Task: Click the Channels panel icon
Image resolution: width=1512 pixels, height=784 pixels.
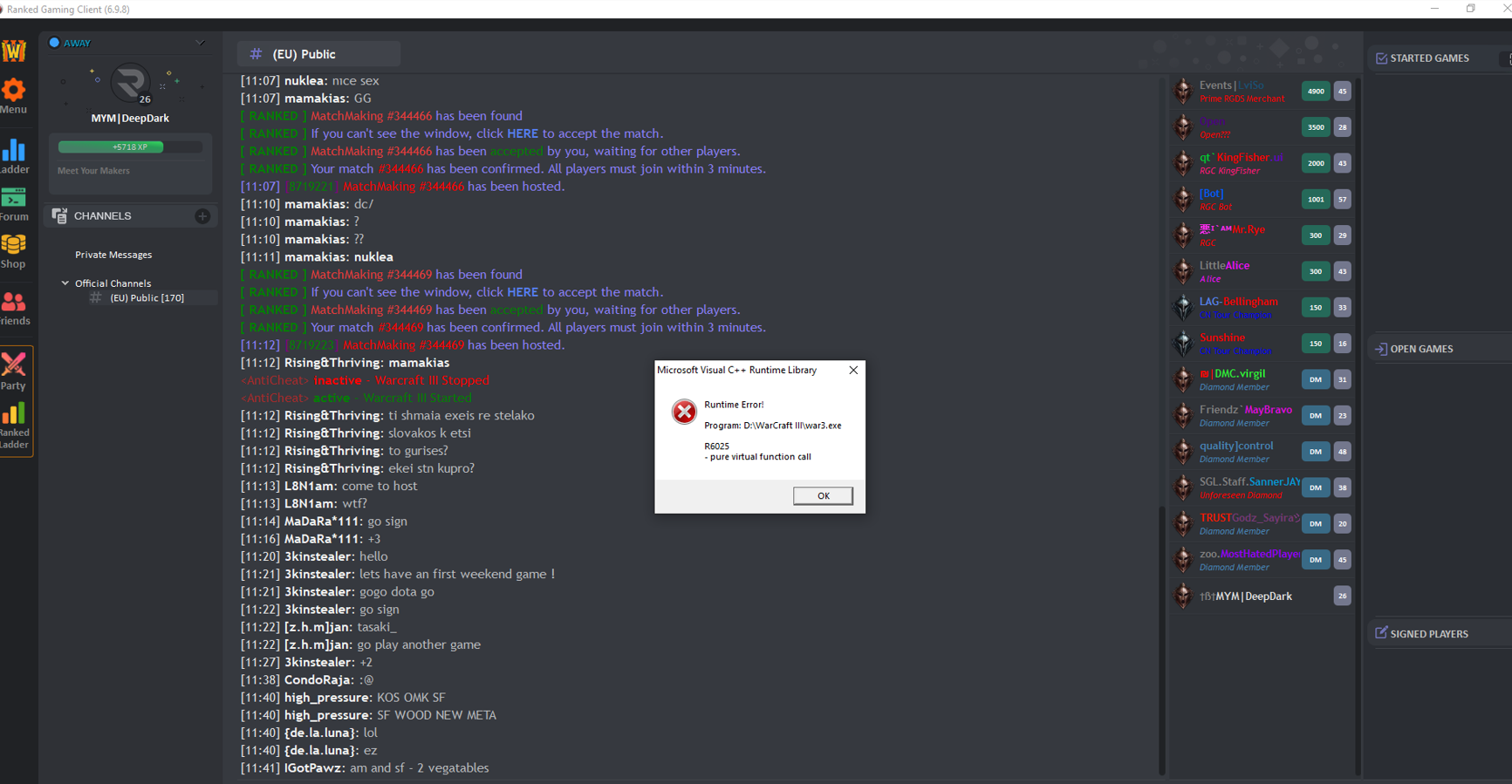Action: [59, 215]
